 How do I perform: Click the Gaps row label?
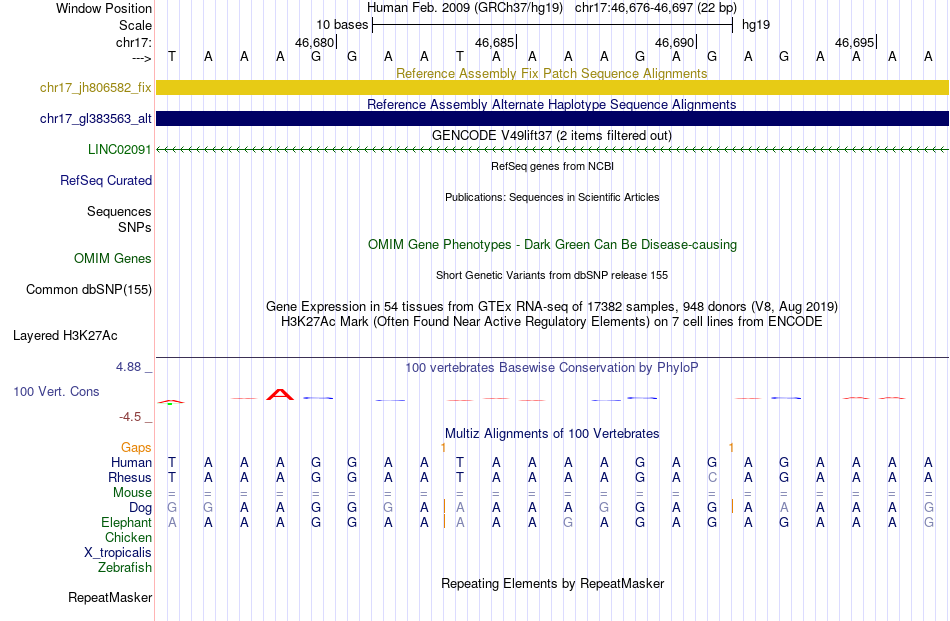point(136,447)
